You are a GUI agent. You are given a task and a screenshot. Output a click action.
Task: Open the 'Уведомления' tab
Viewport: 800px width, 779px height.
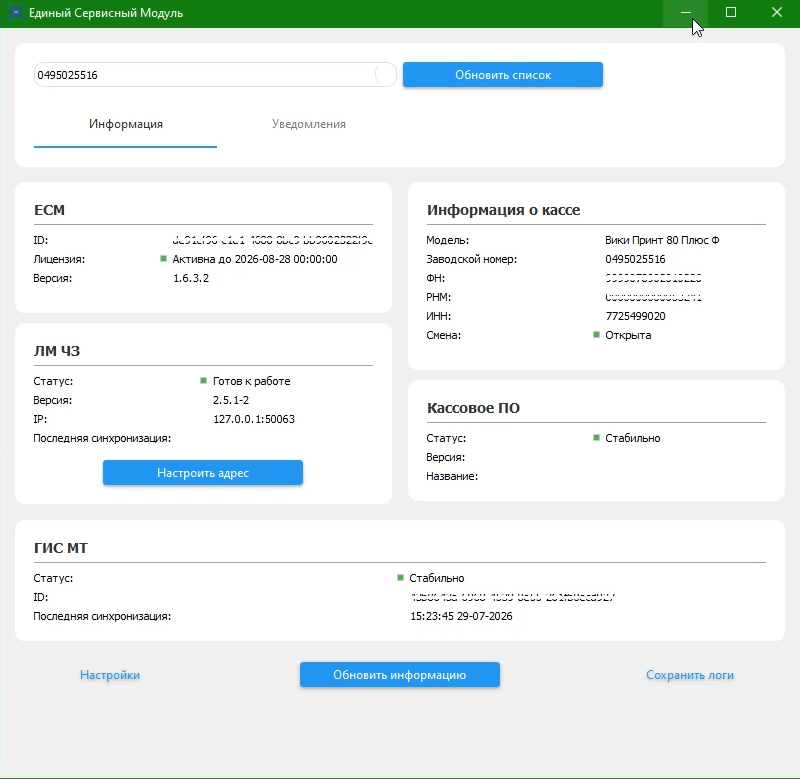pyautogui.click(x=309, y=124)
